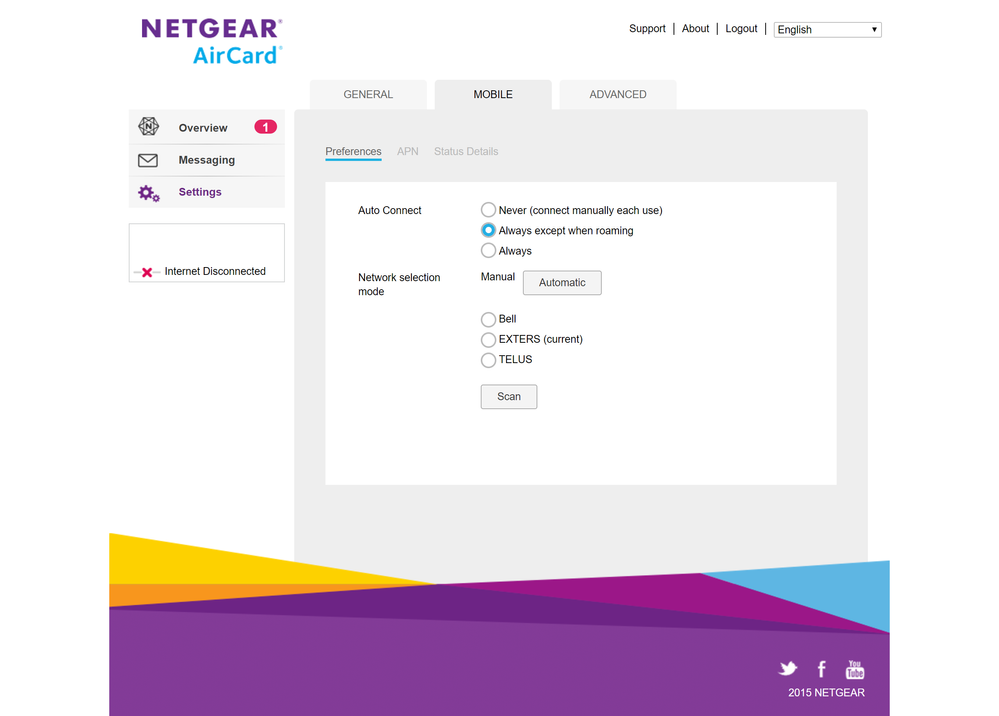Open the English language dropdown

827,29
